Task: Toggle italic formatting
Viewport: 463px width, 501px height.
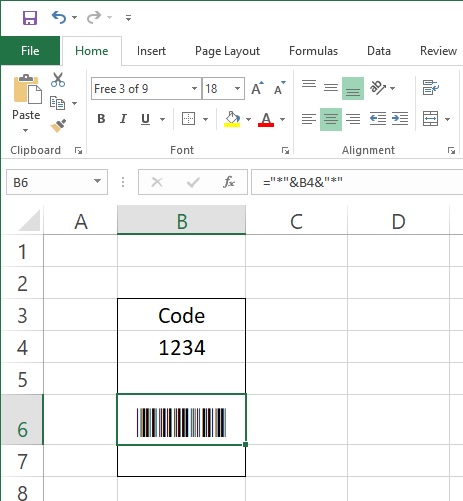Action: (x=123, y=119)
